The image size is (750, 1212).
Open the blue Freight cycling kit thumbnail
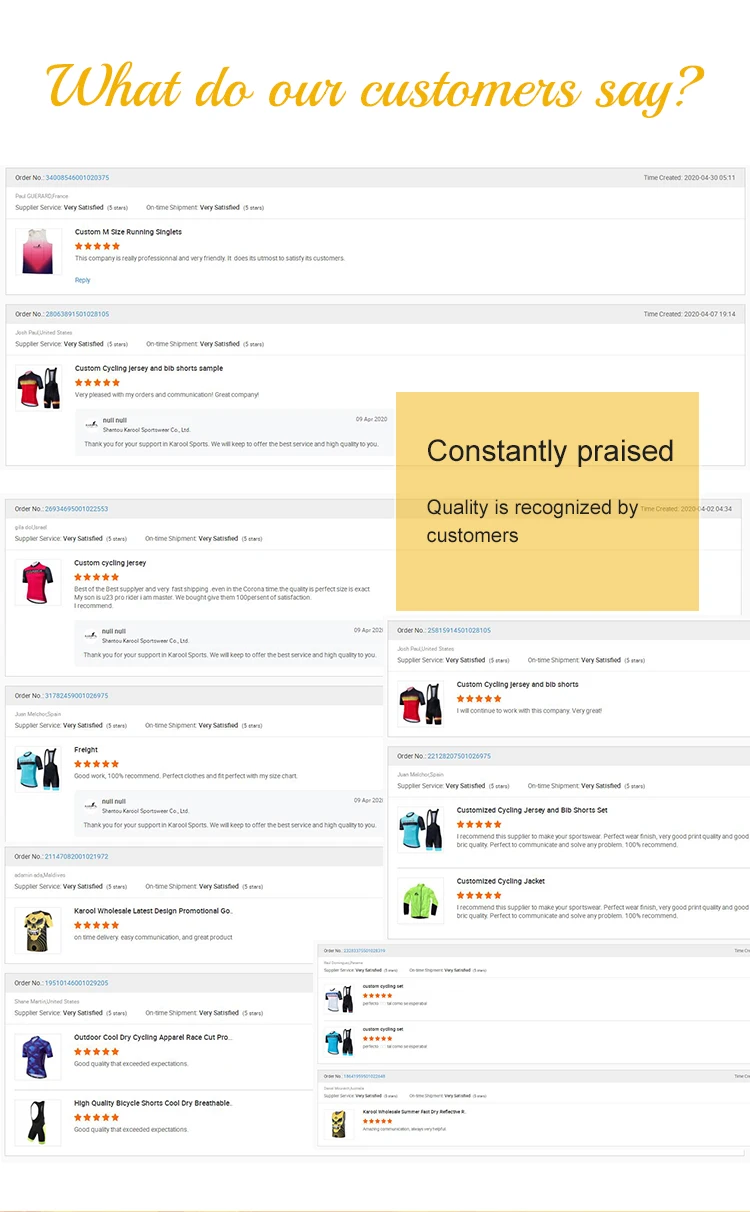tap(38, 769)
